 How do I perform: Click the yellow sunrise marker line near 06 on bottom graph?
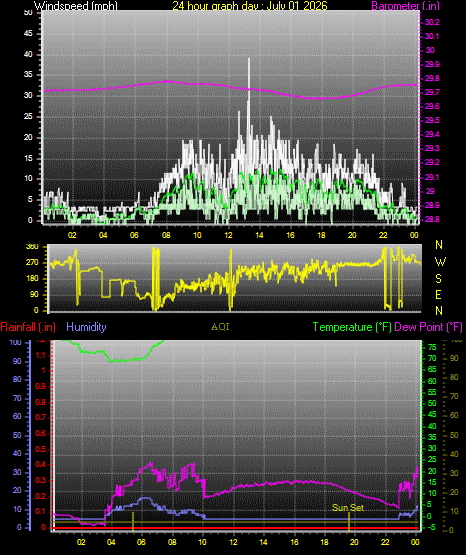point(133,522)
